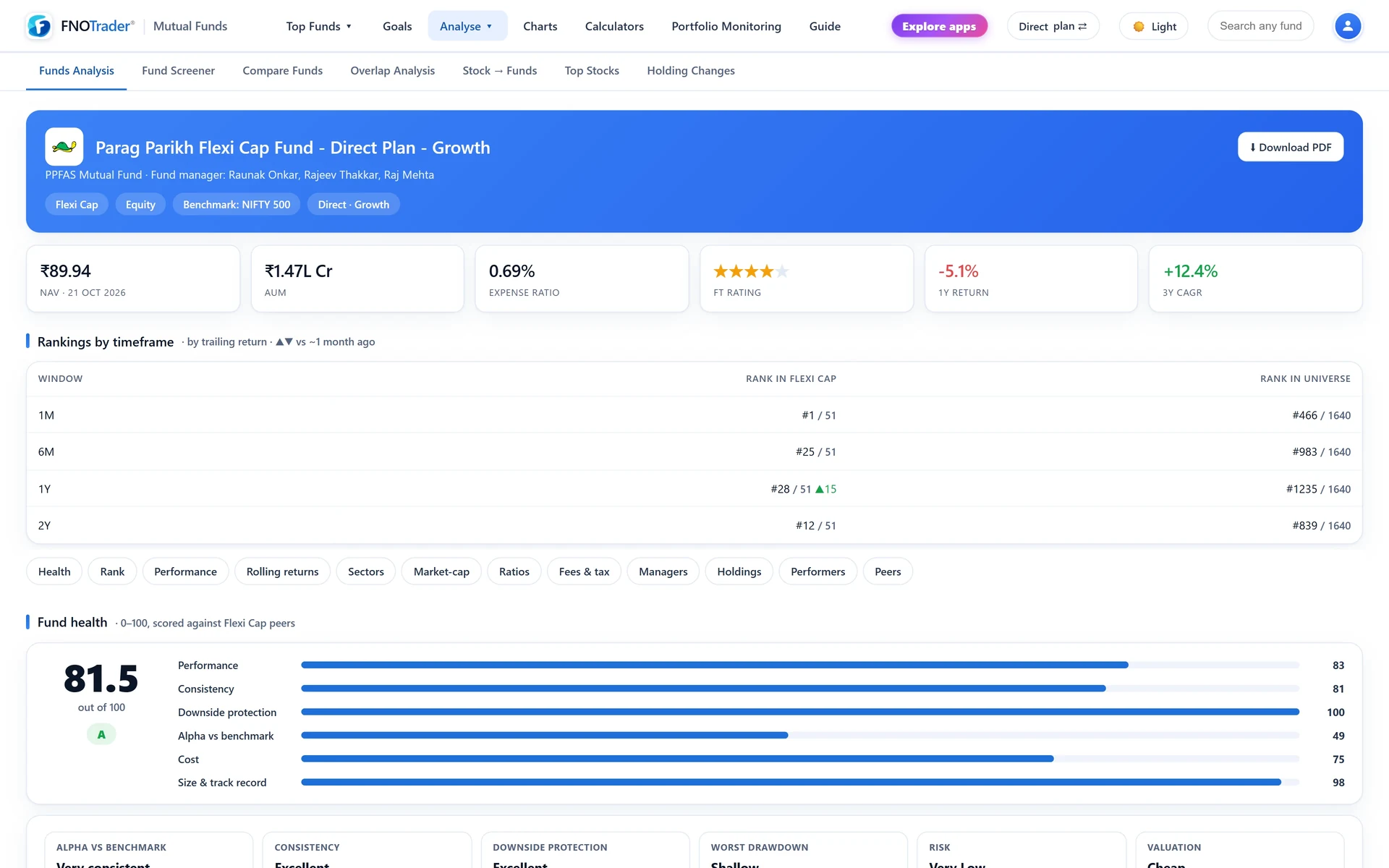Expand the Analyse dropdown menu
The height and width of the screenshot is (868, 1389).
coord(467,26)
